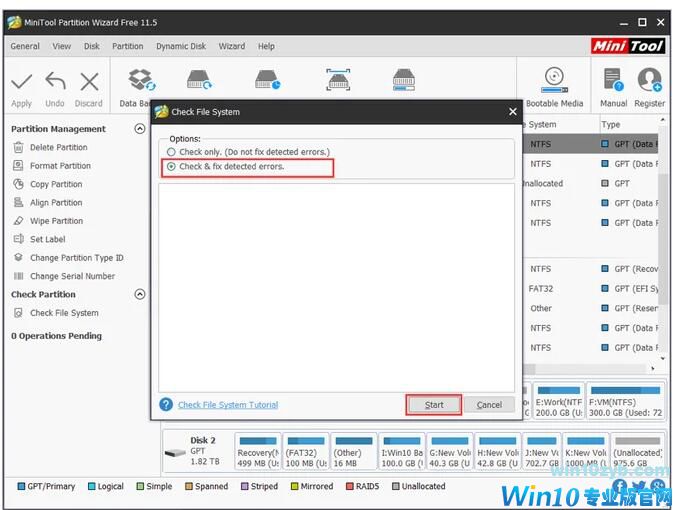The width and height of the screenshot is (678, 510).
Task: Select the Other 16 MB partition block
Action: click(x=354, y=452)
